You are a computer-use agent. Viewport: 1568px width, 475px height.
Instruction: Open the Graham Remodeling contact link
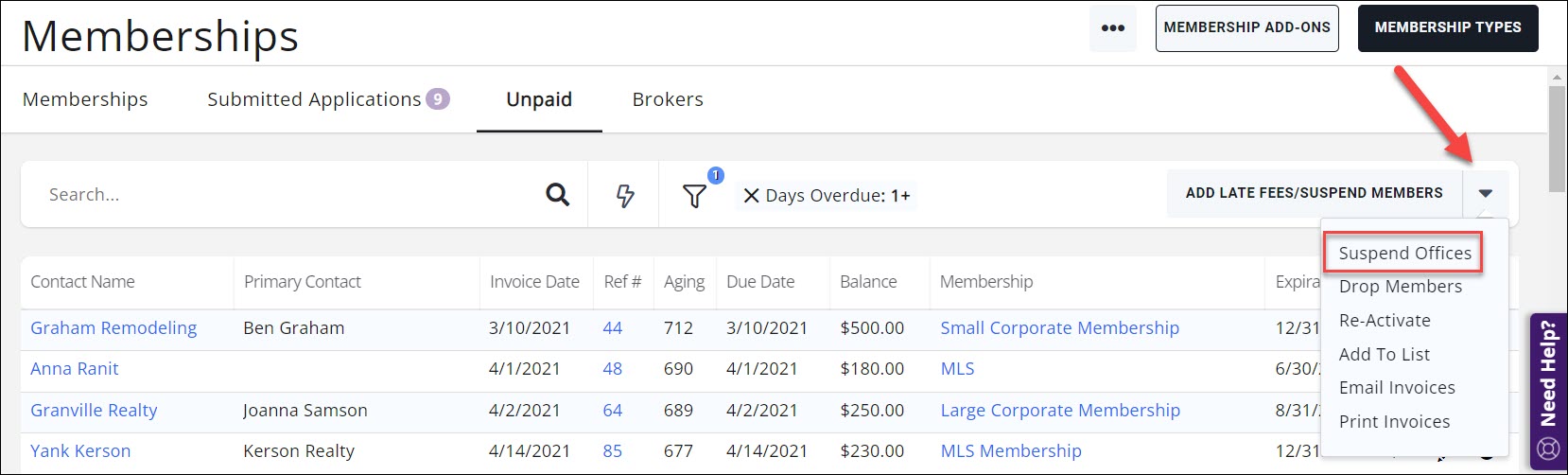(113, 328)
